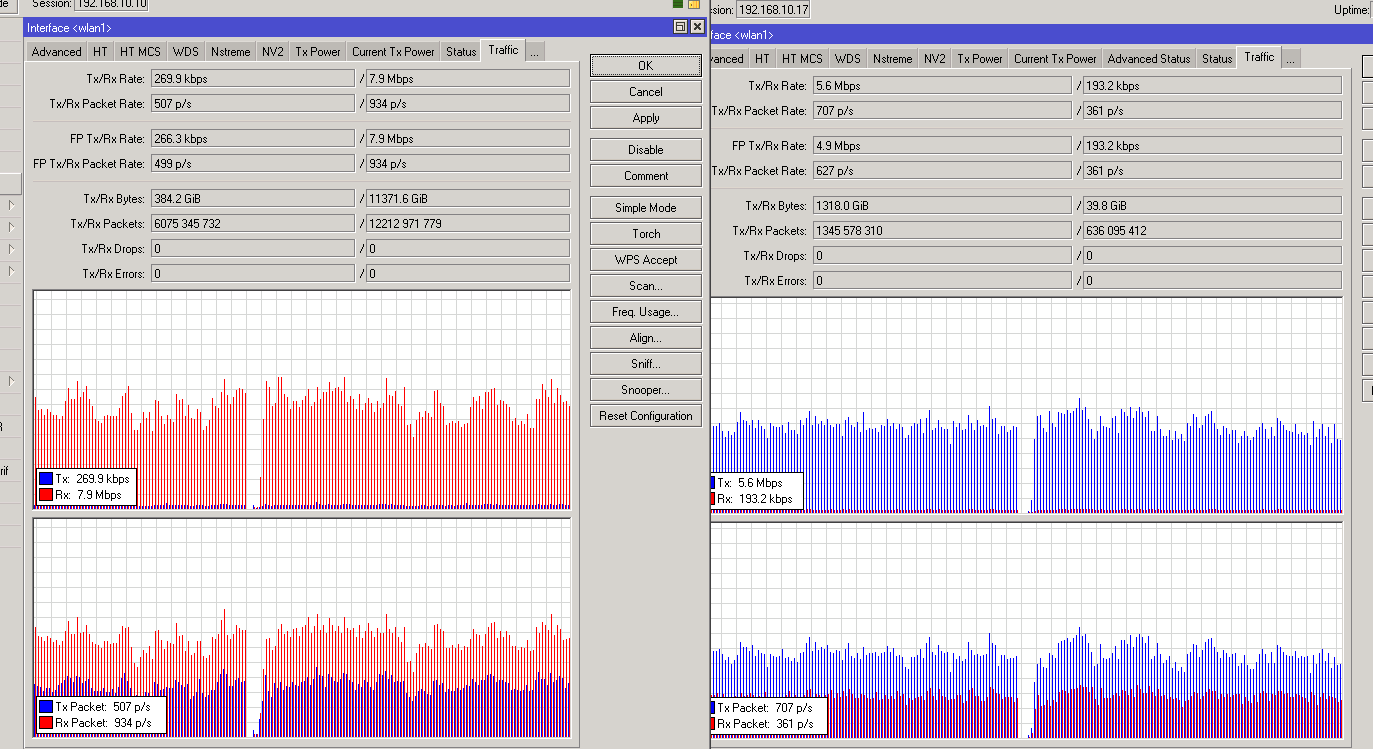The height and width of the screenshot is (749, 1373).
Task: Expand more tabs (...) in right window
Action: tap(1290, 59)
